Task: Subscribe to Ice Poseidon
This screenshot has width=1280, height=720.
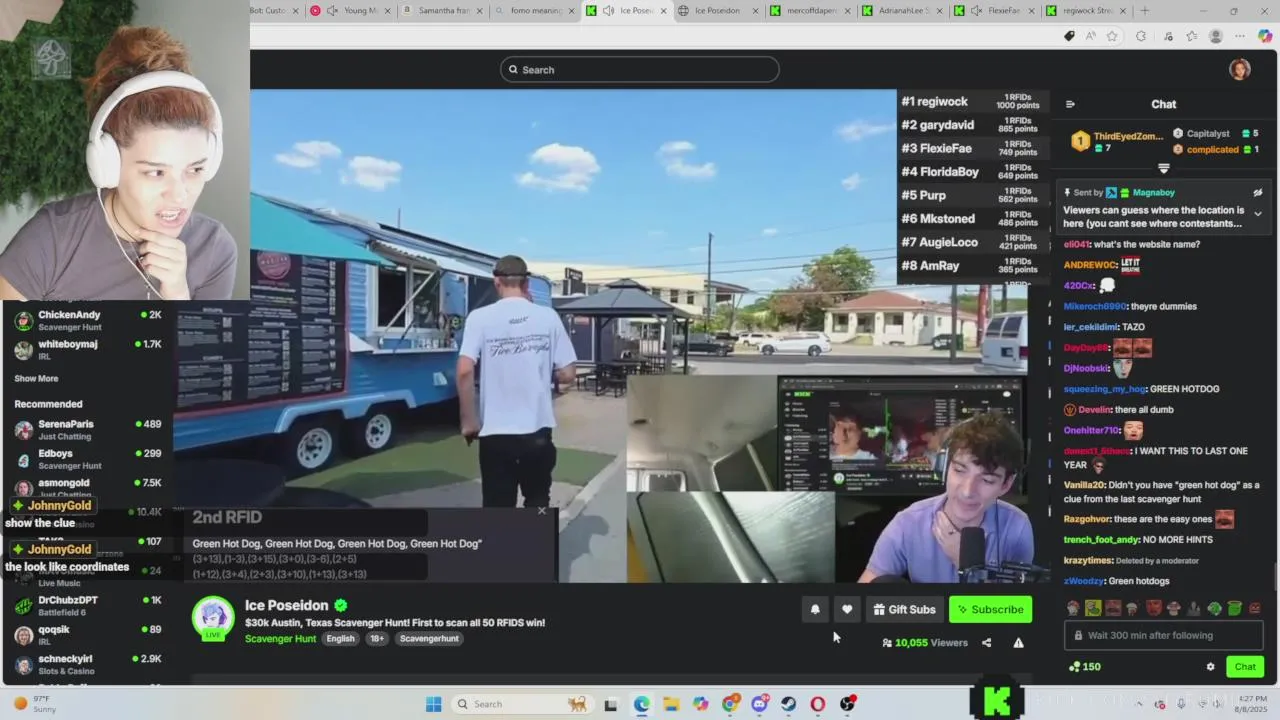Action: click(x=990, y=610)
